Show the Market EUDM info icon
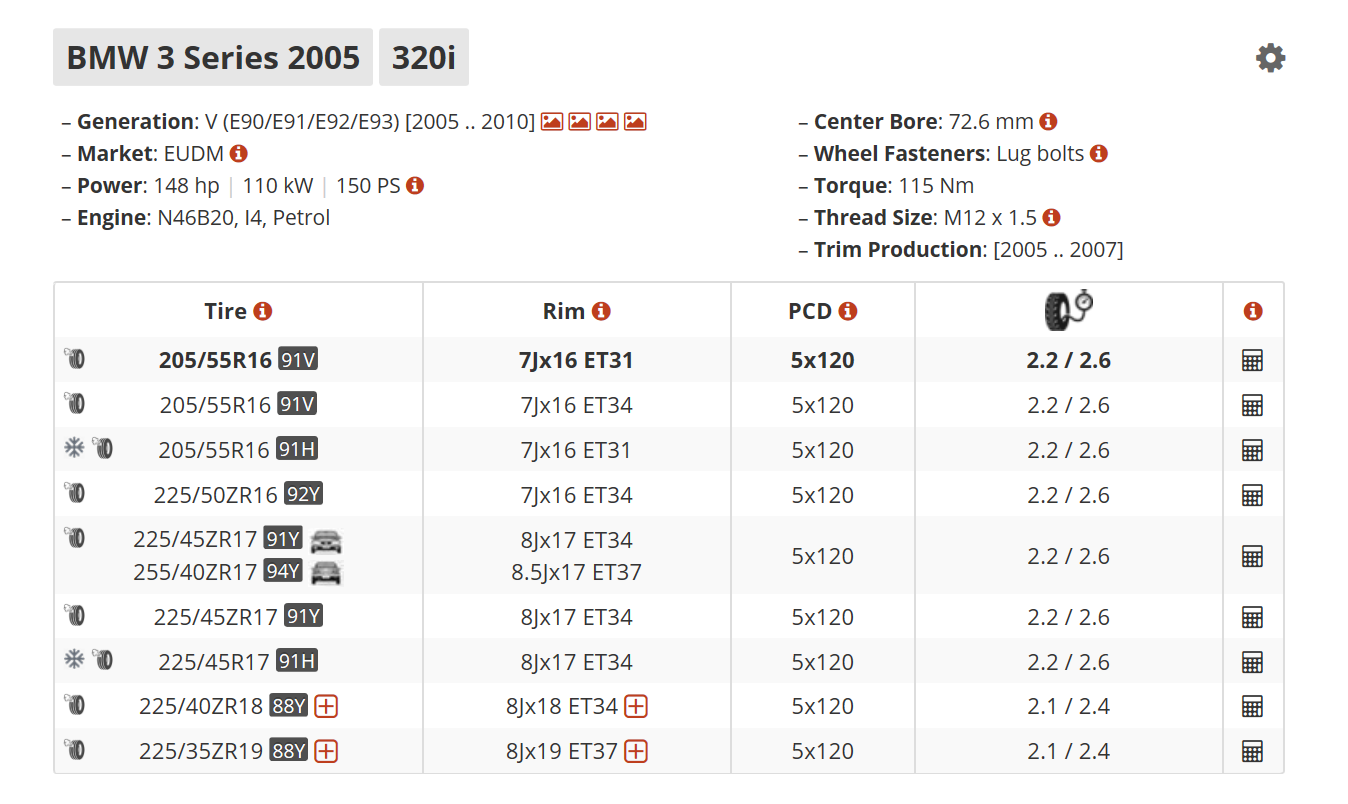The width and height of the screenshot is (1348, 804). point(239,154)
